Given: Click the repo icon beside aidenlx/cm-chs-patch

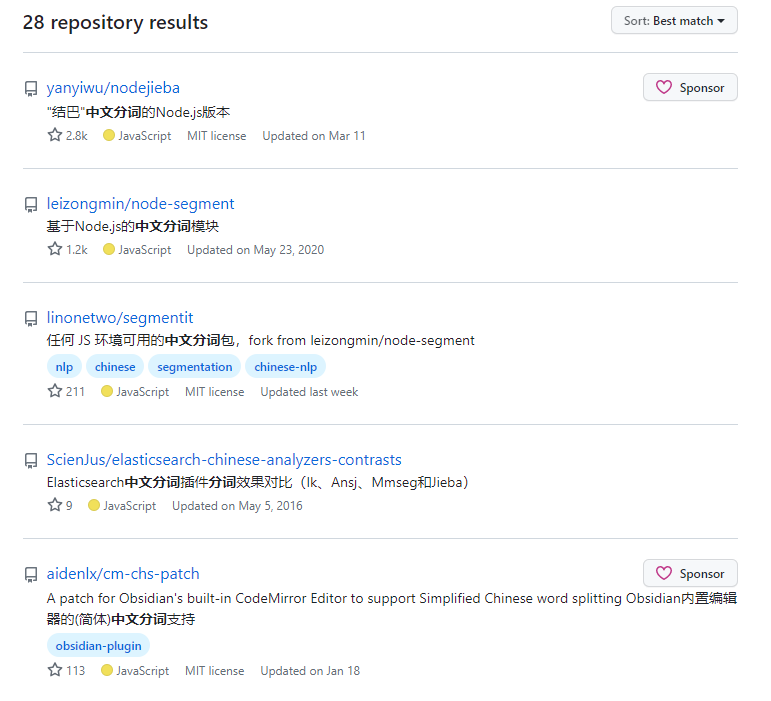Looking at the screenshot, I should pyautogui.click(x=31, y=575).
